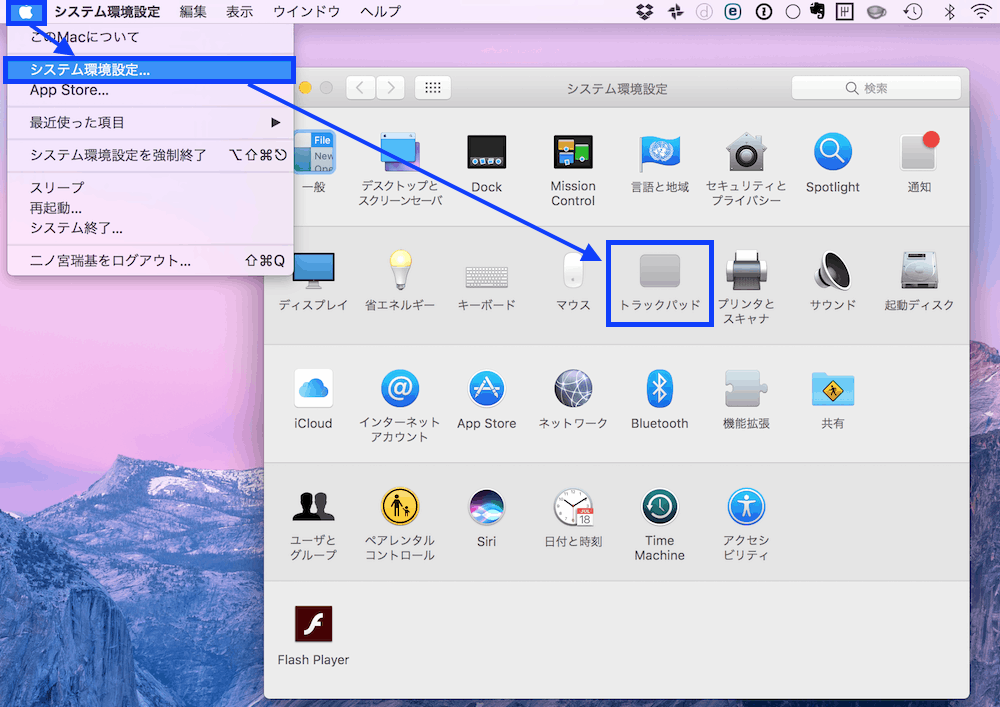The height and width of the screenshot is (707, 1000).
Task: Open the 通知 preference pane
Action: 919,163
